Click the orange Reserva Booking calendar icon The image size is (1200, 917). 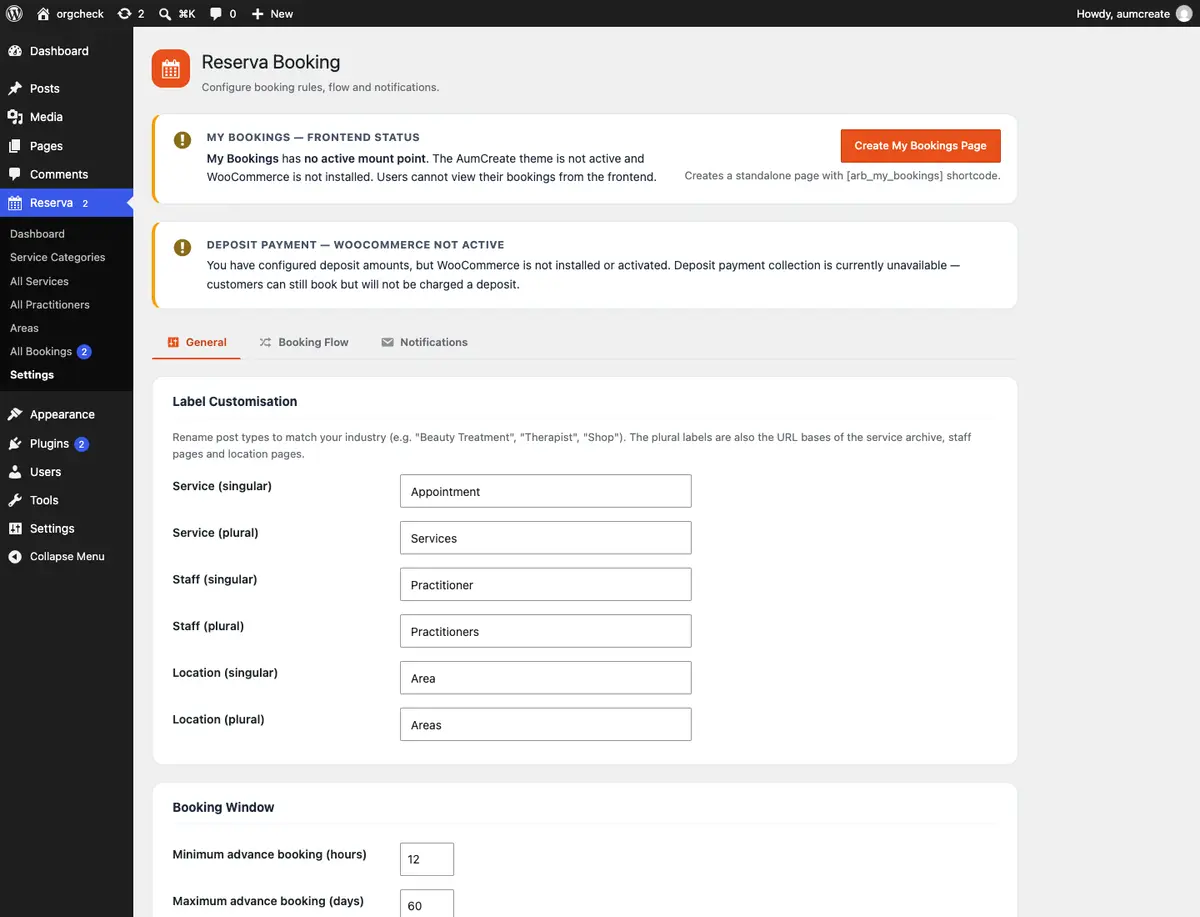click(x=170, y=69)
